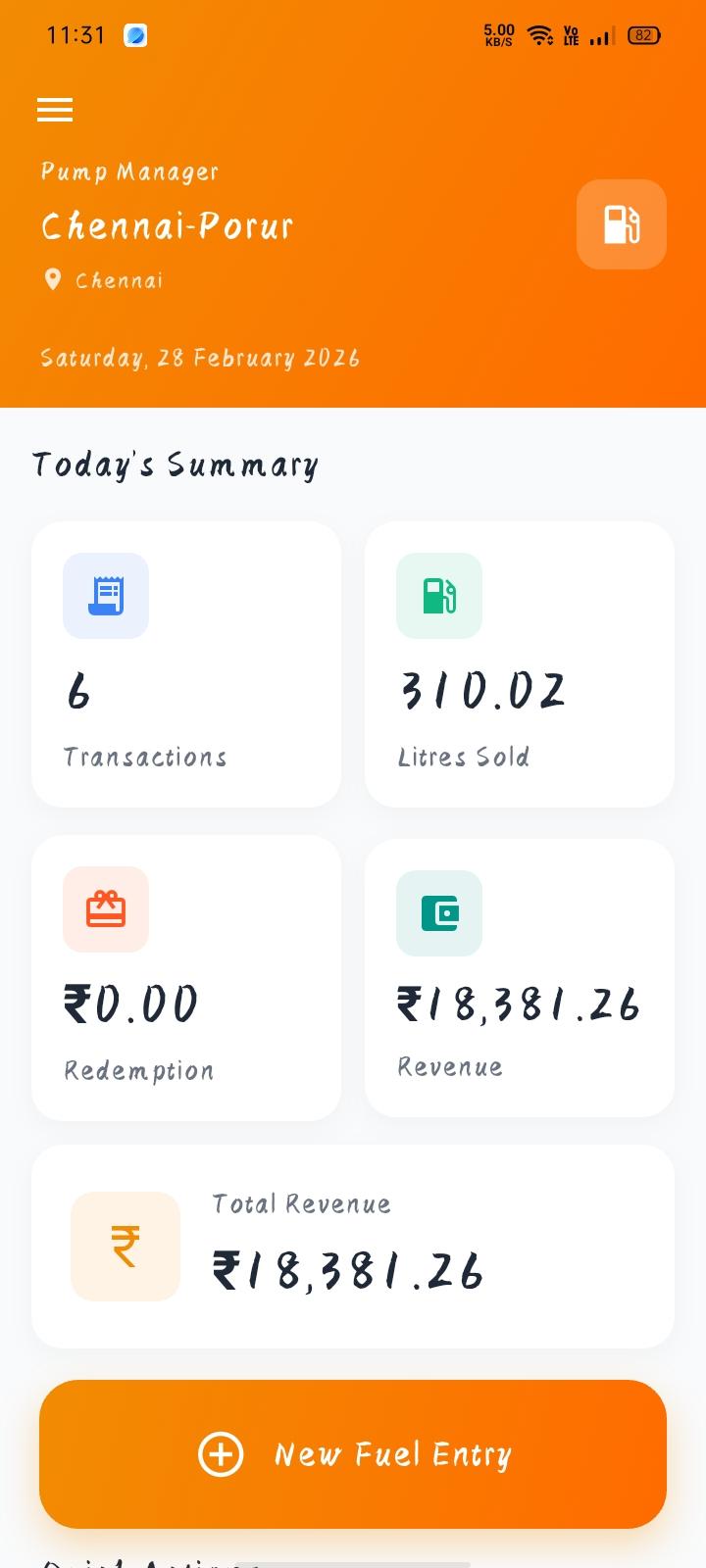Screen dimensions: 706x1568
Task: Tap the location pin icon beside Chennai
Action: coord(53,280)
